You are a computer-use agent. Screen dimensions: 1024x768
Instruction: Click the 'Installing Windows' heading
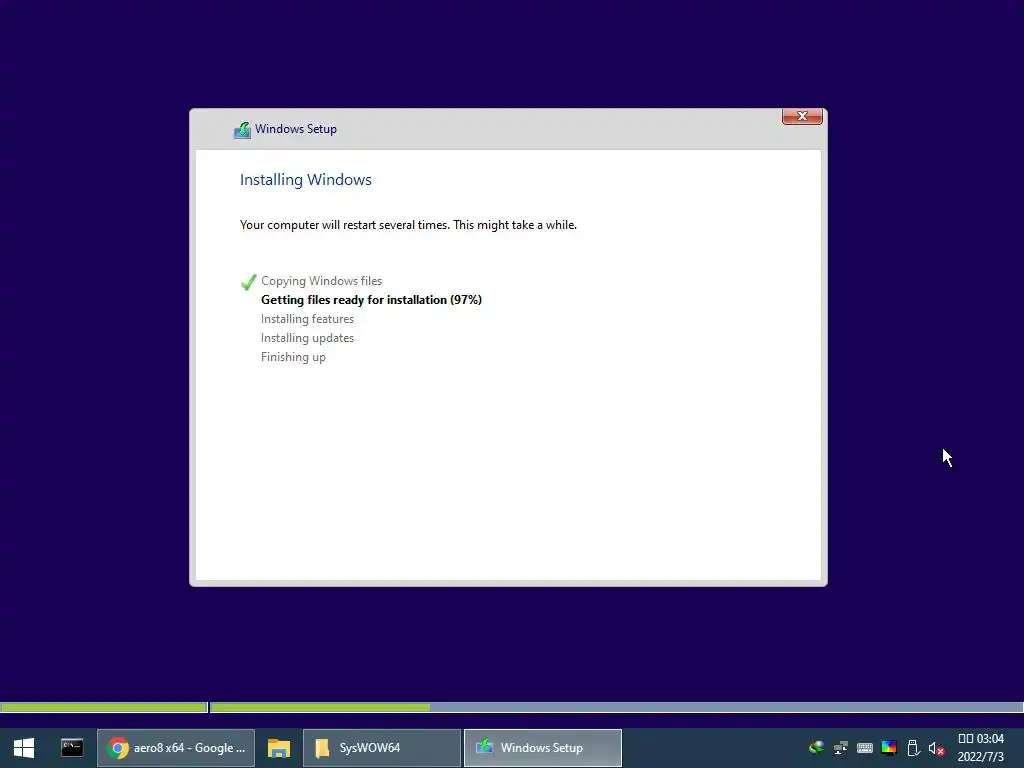tap(306, 180)
